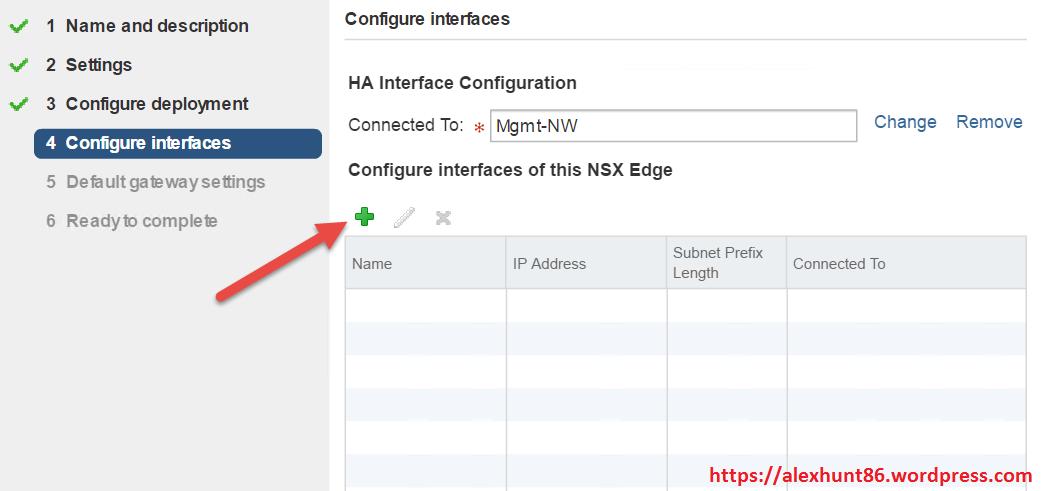
Task: Click the X delete interface icon
Action: click(443, 217)
